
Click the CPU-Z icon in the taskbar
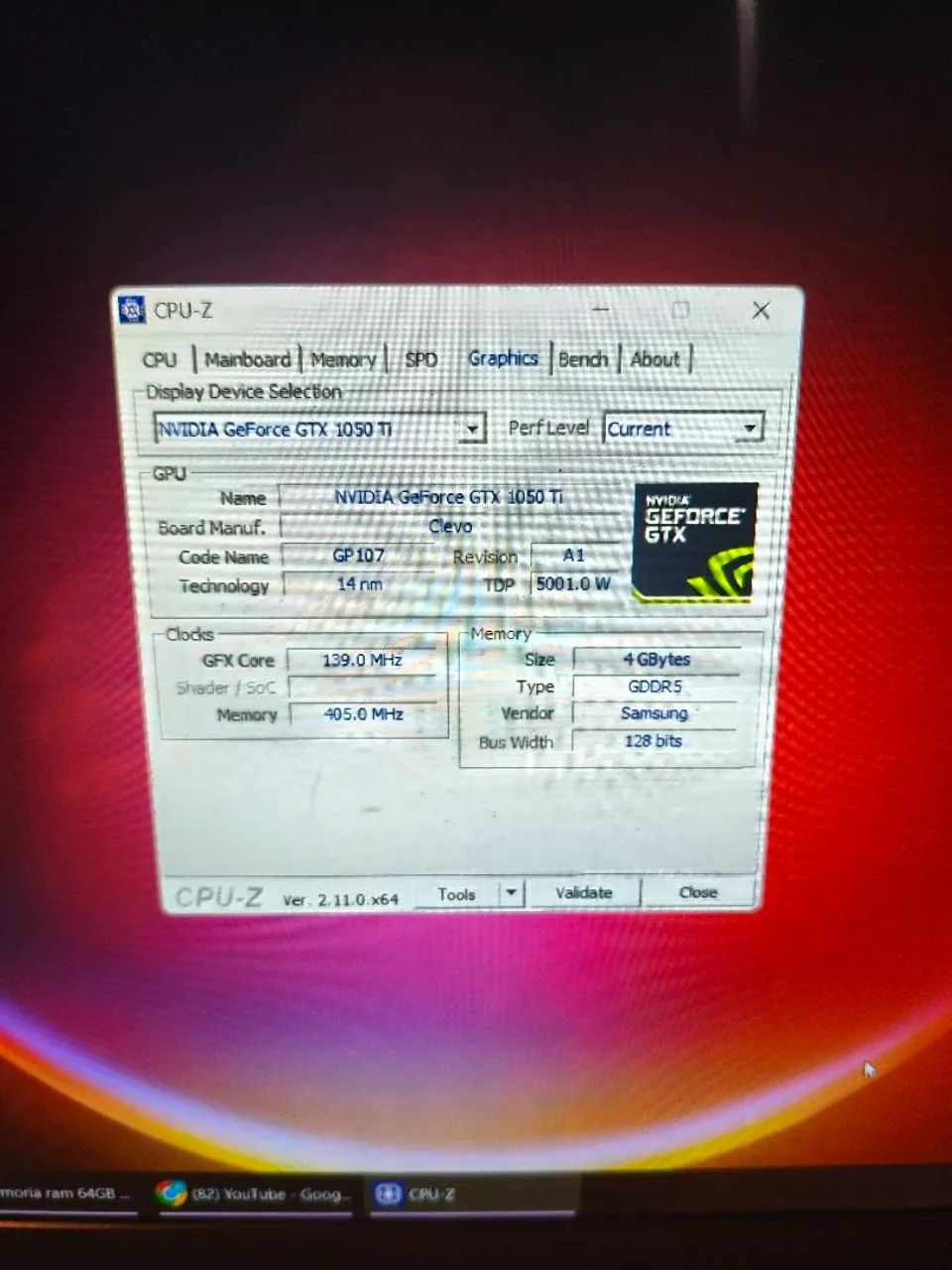[x=388, y=1194]
